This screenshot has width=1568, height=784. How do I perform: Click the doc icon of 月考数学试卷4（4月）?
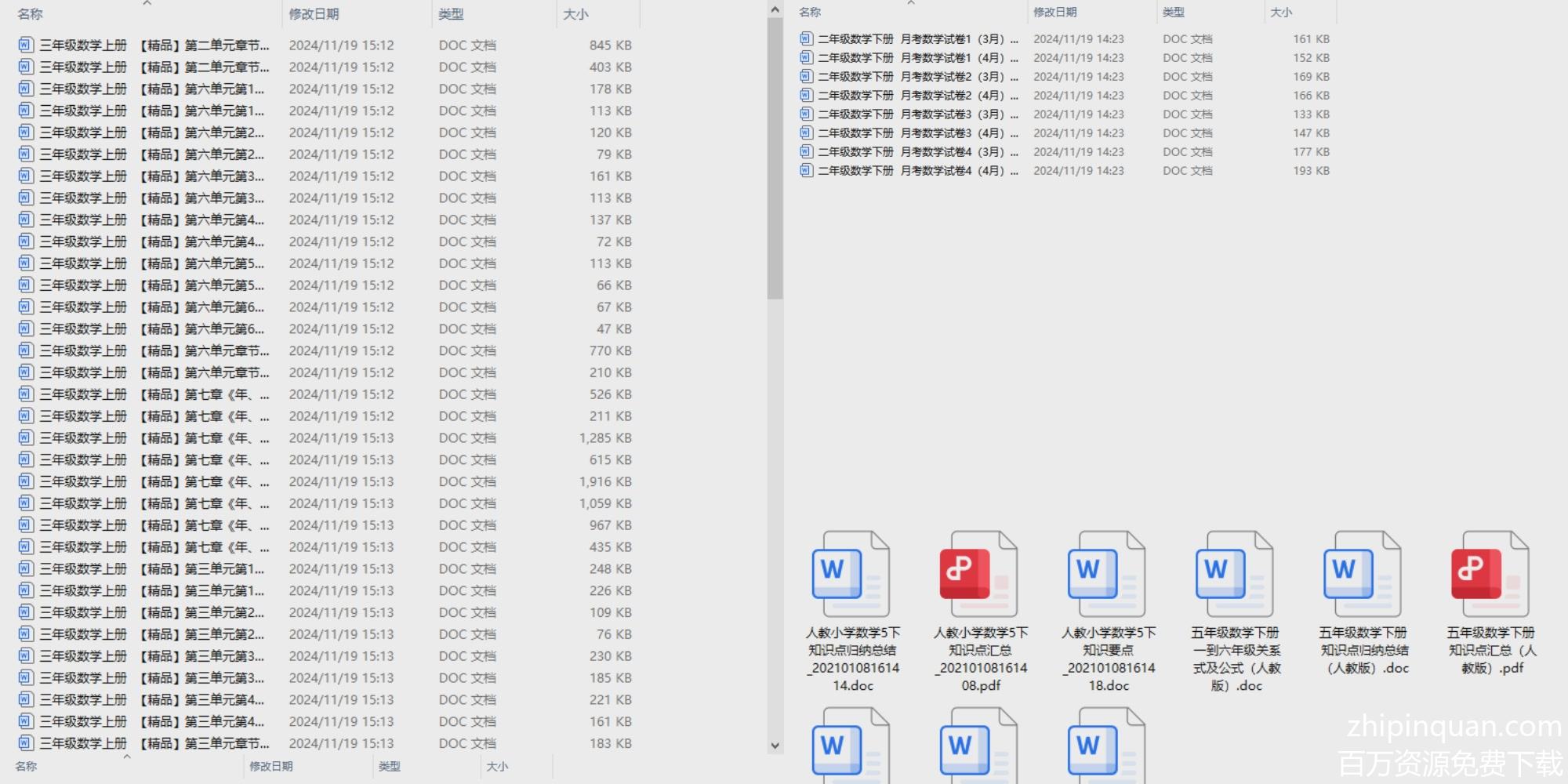(x=806, y=170)
